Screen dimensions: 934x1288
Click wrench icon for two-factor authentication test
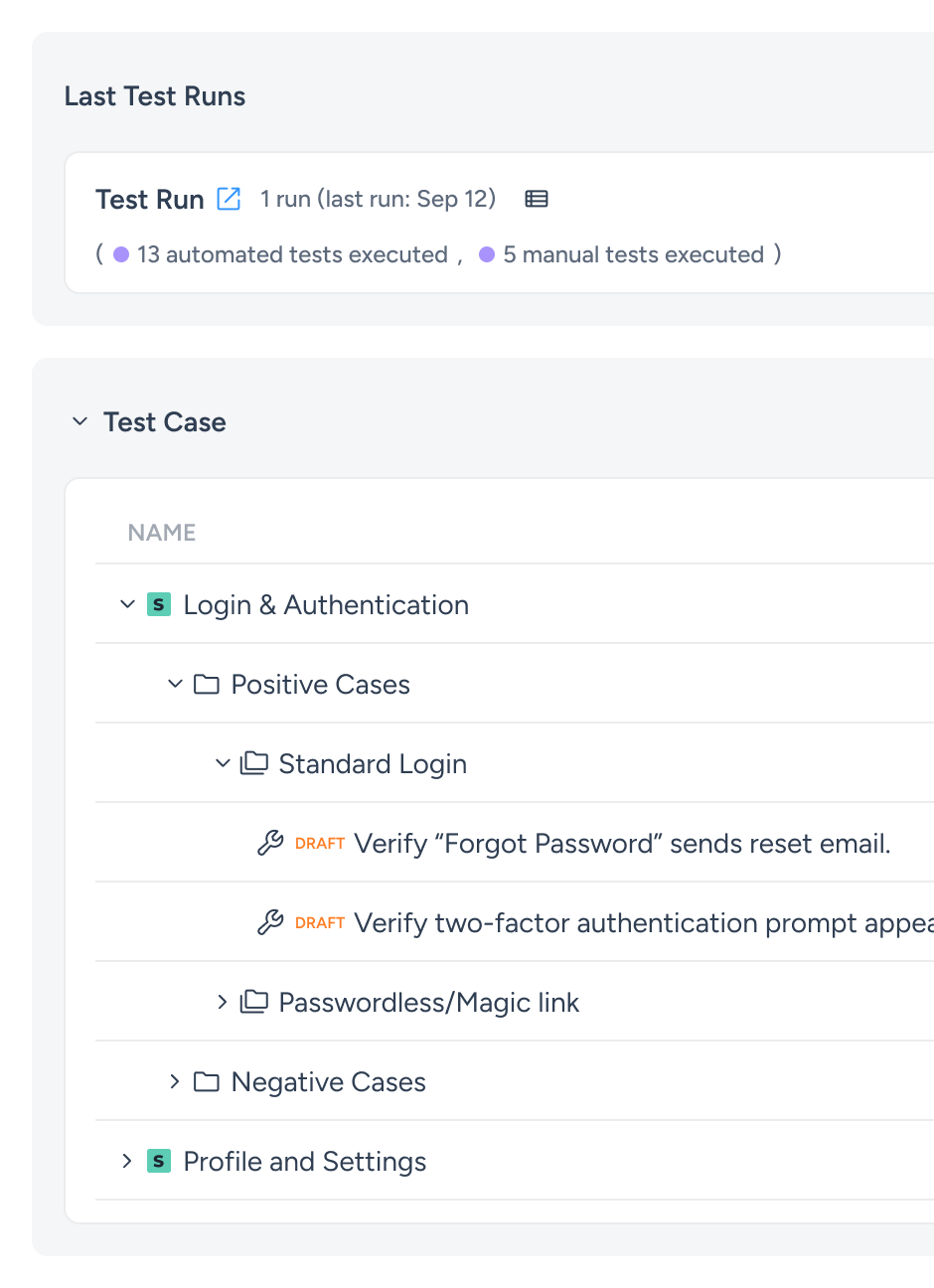[270, 922]
